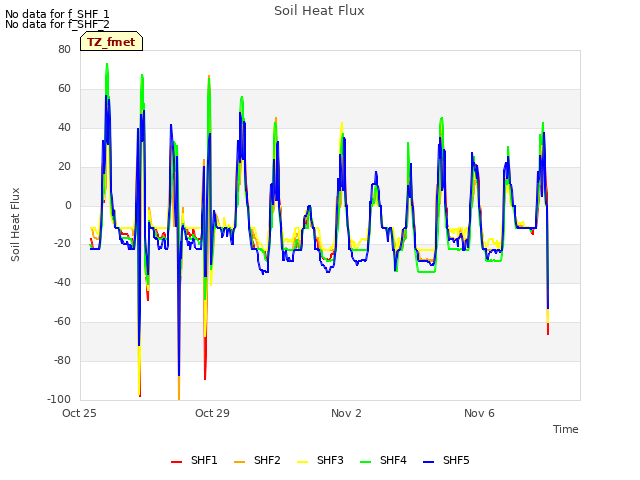The width and height of the screenshot is (640, 480).
Task: Click the -60 y-axis tick label
Action: (x=62, y=322)
